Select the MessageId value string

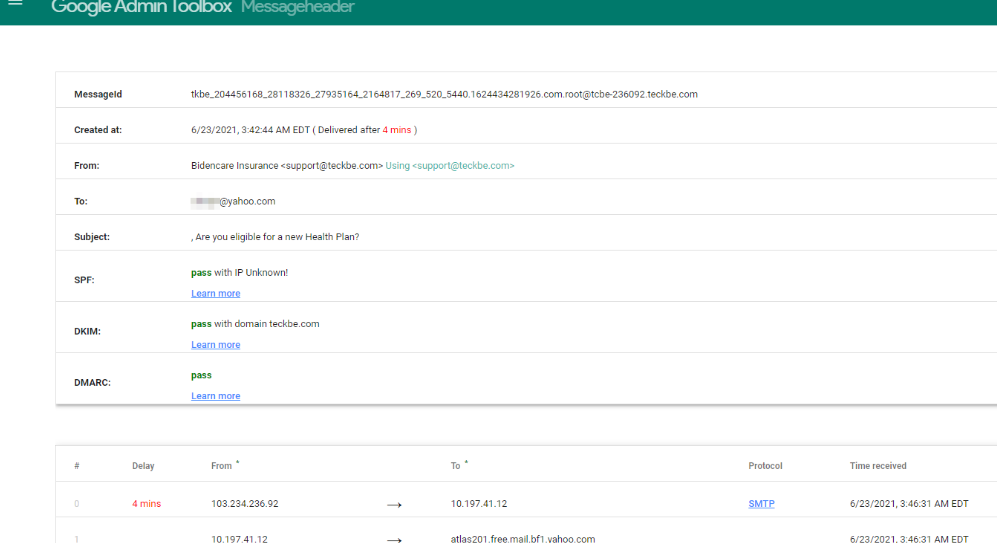click(444, 94)
